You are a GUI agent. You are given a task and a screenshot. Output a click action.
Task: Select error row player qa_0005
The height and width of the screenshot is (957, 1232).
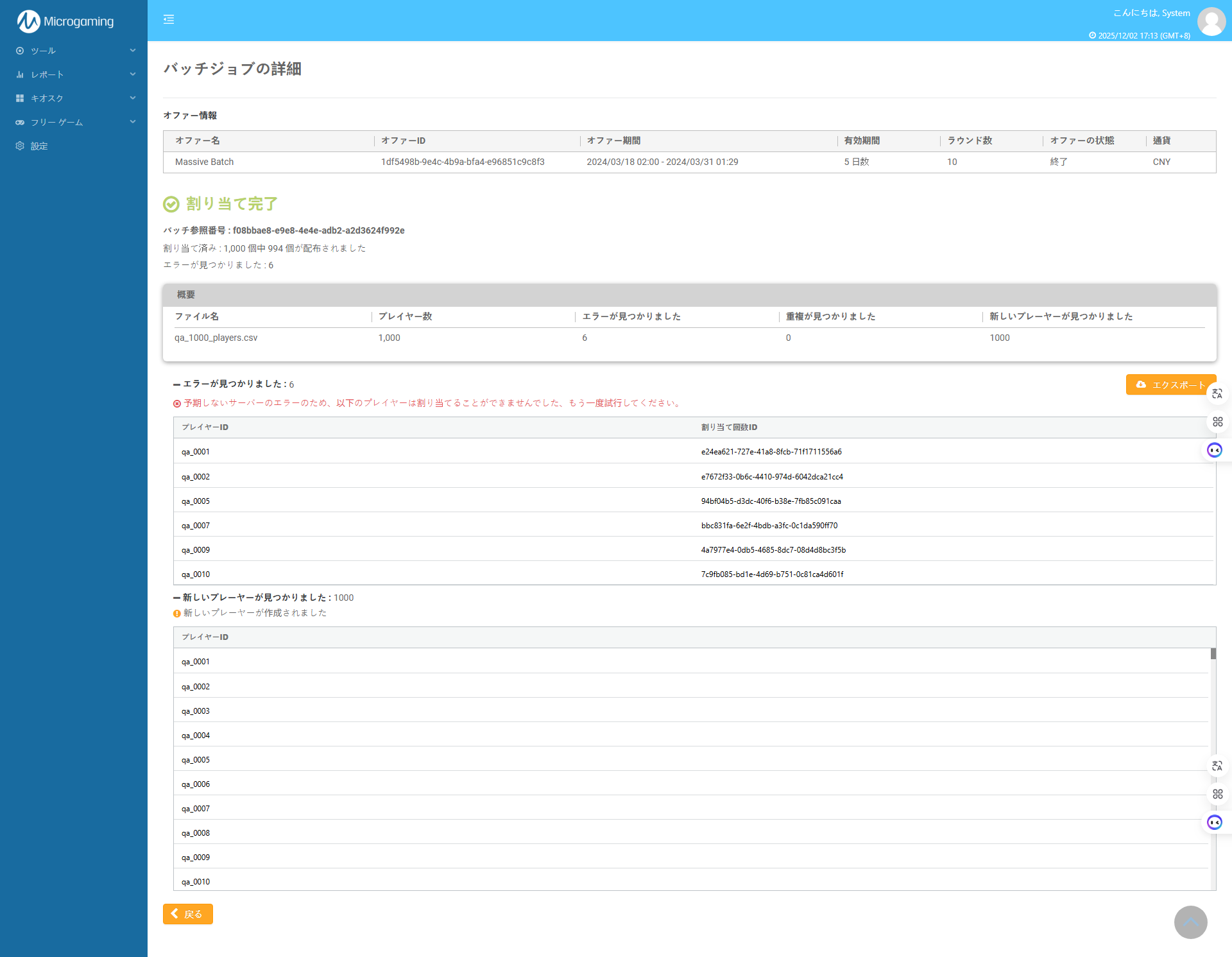(x=196, y=501)
